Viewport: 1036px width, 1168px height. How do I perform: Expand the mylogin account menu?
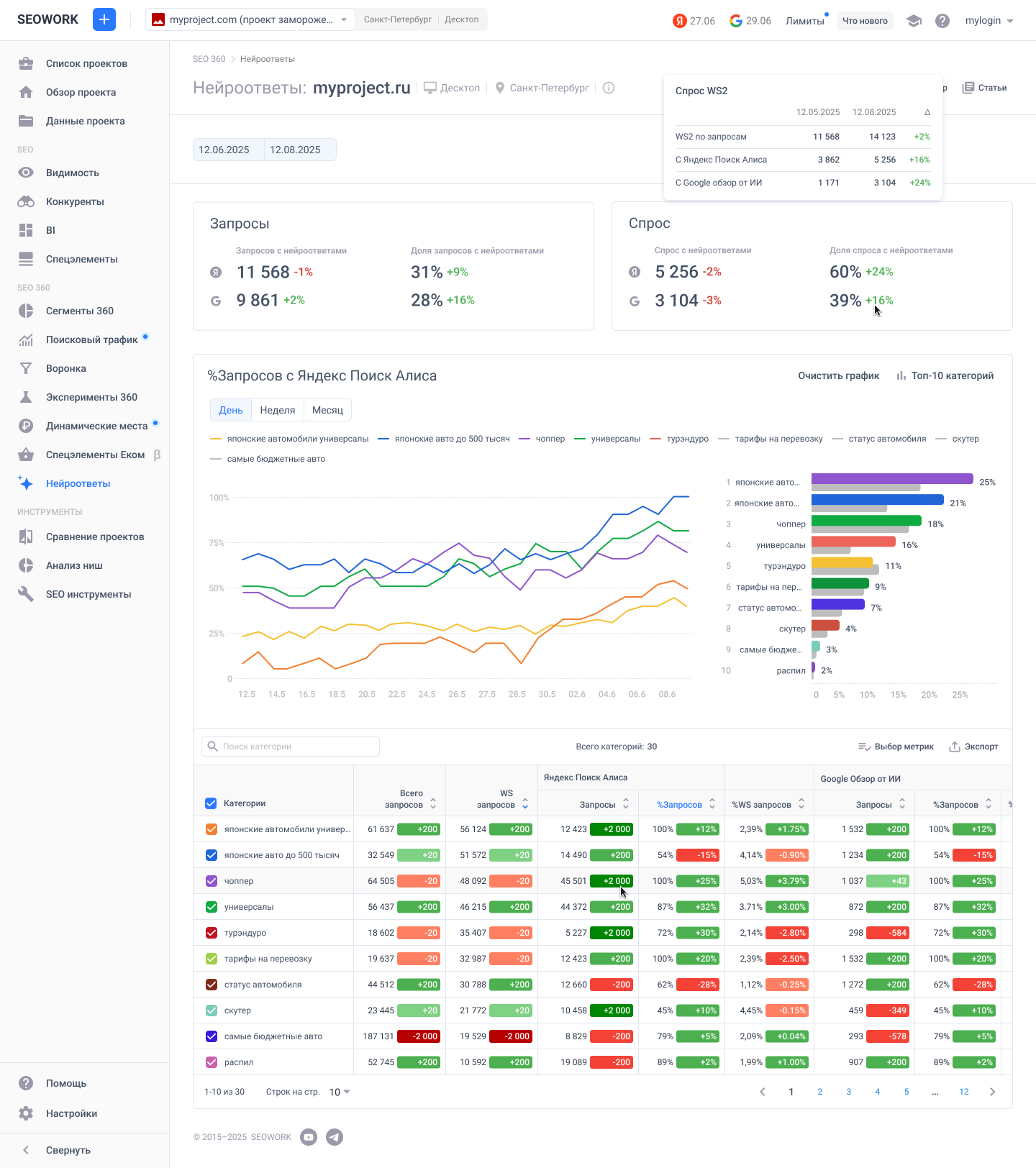[989, 21]
